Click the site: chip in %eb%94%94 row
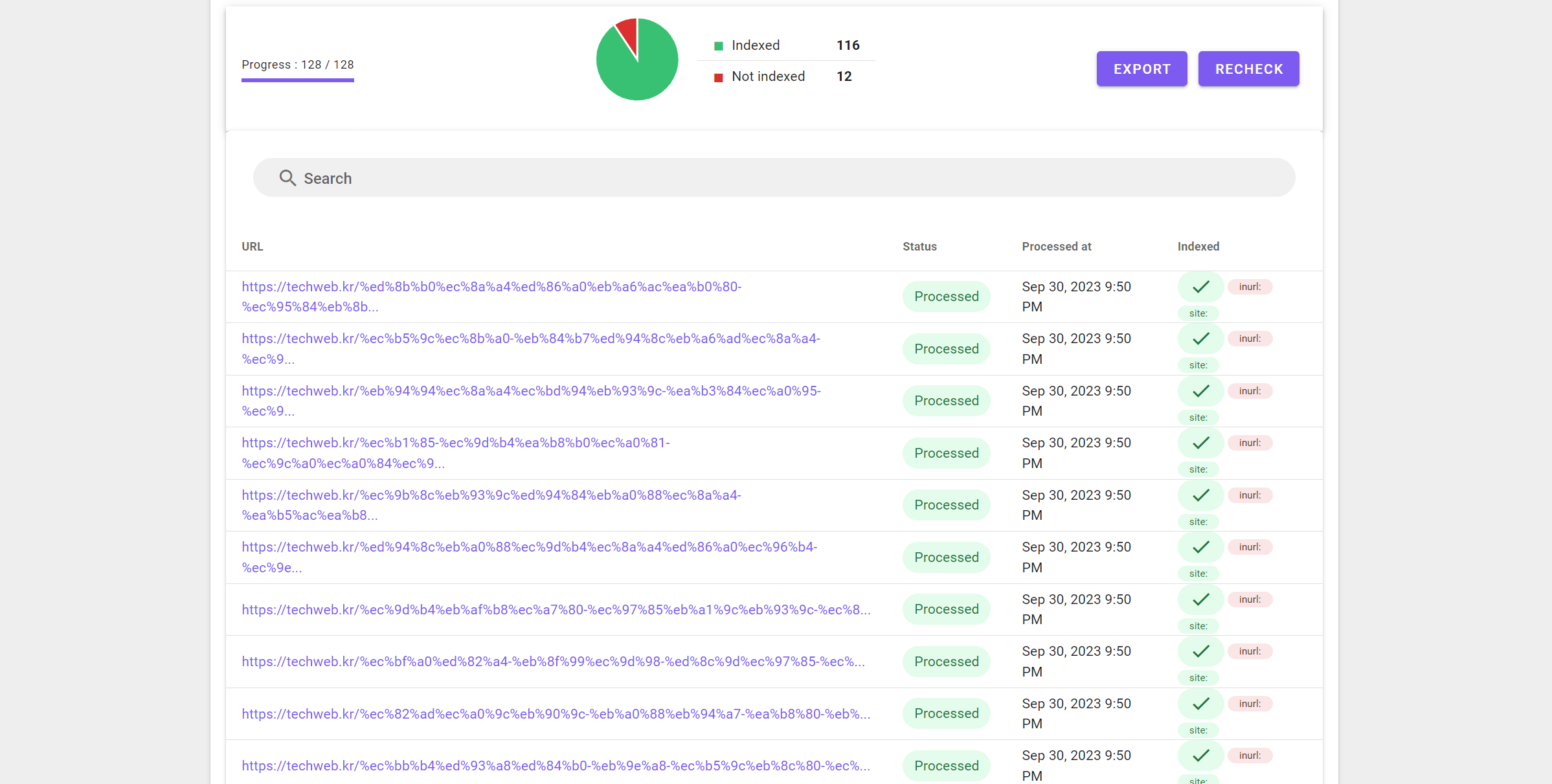 point(1198,418)
